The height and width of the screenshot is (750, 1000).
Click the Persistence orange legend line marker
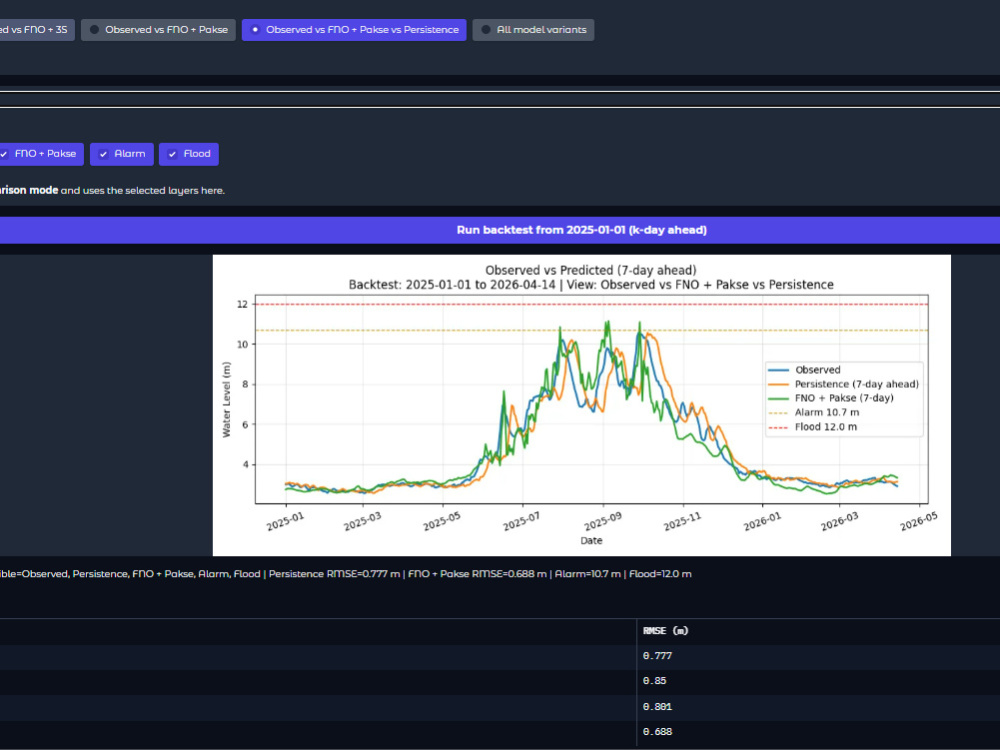(x=778, y=385)
